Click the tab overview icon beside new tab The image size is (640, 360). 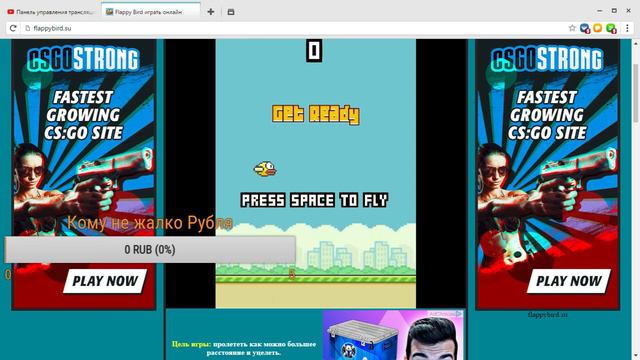[x=231, y=12]
